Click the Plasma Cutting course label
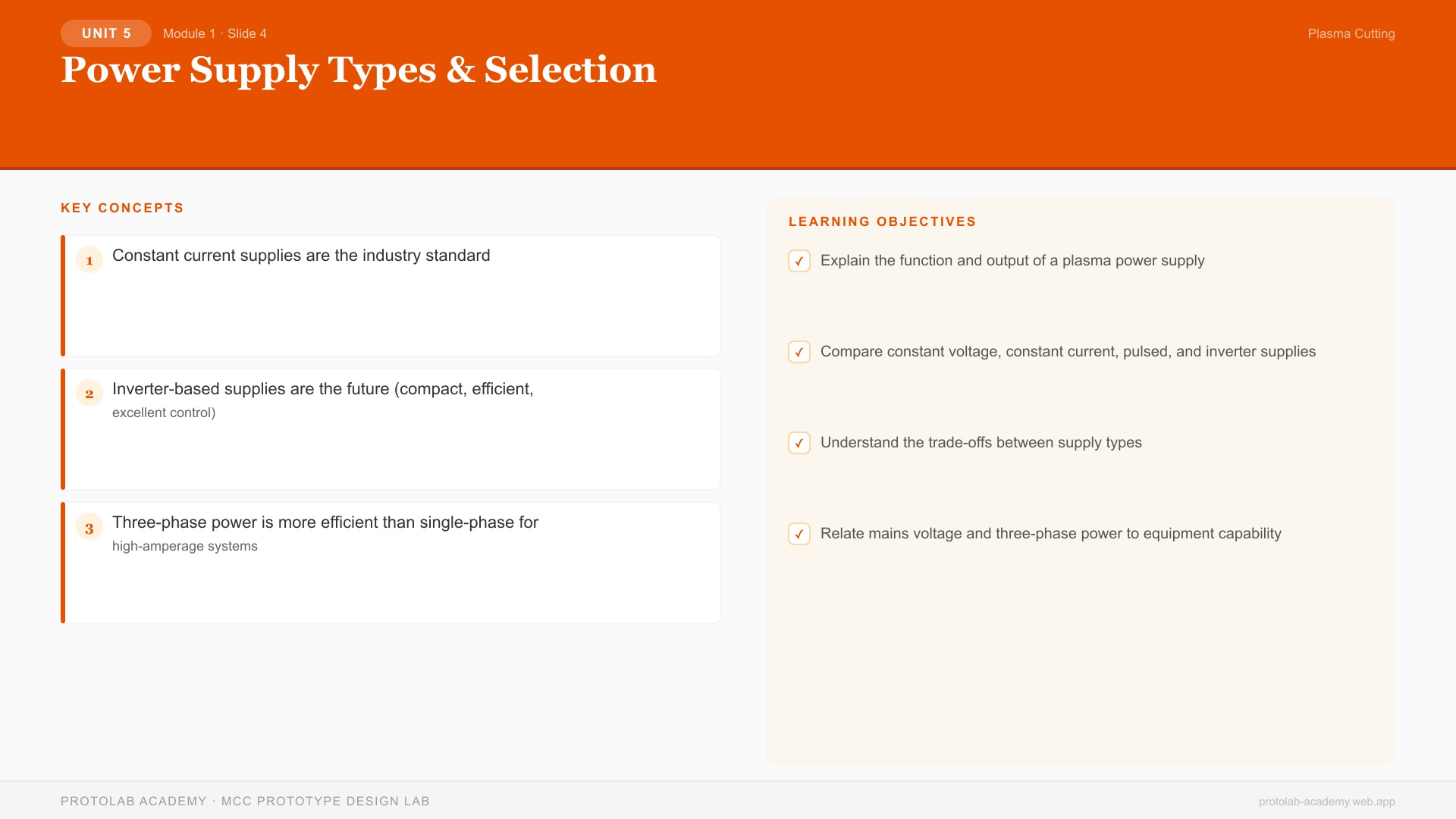The height and width of the screenshot is (819, 1456). 1351,33
